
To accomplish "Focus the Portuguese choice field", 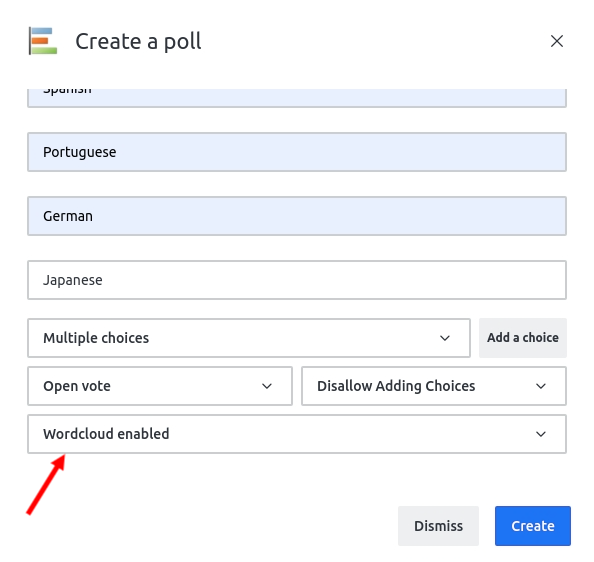I will (297, 152).
